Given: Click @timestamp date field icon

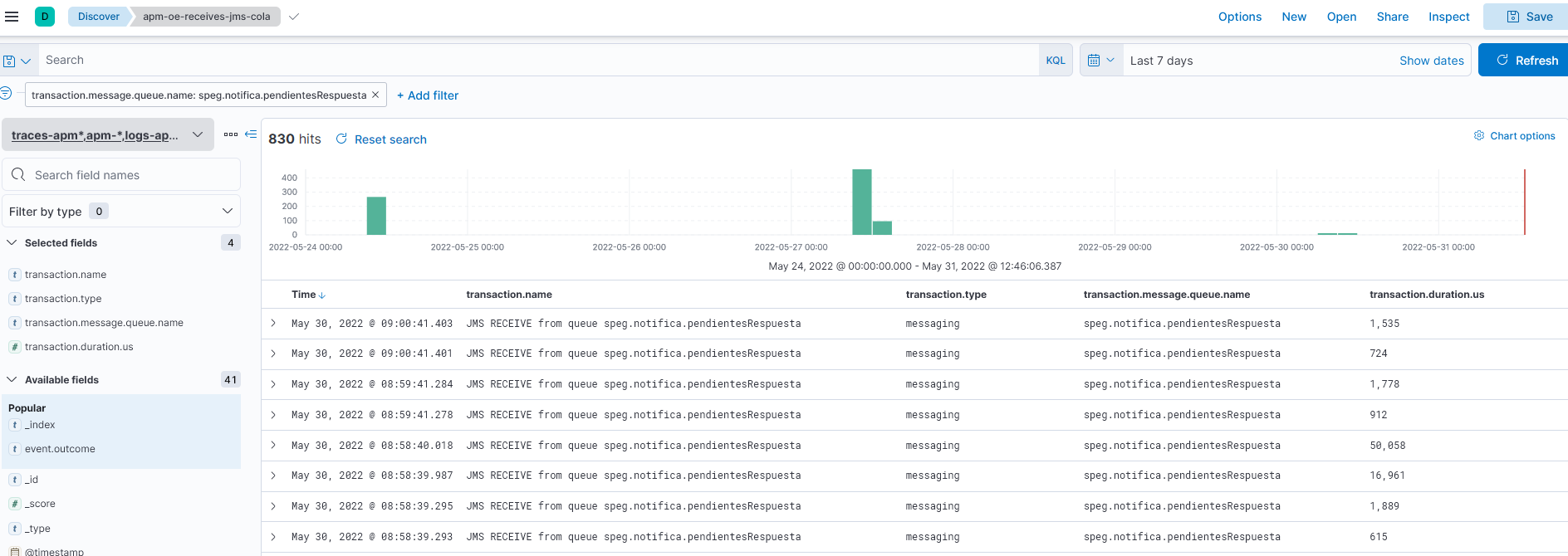Looking at the screenshot, I should [15, 551].
